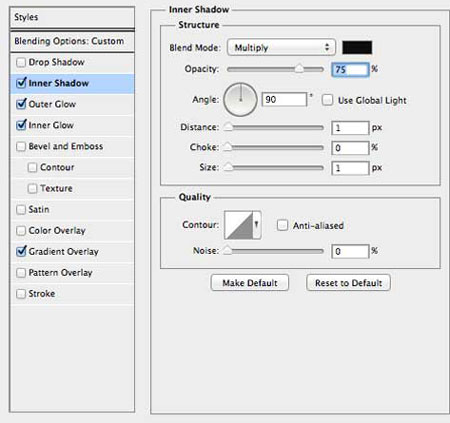The height and width of the screenshot is (423, 450).
Task: Toggle Use Global Light checkbox
Action: point(327,100)
